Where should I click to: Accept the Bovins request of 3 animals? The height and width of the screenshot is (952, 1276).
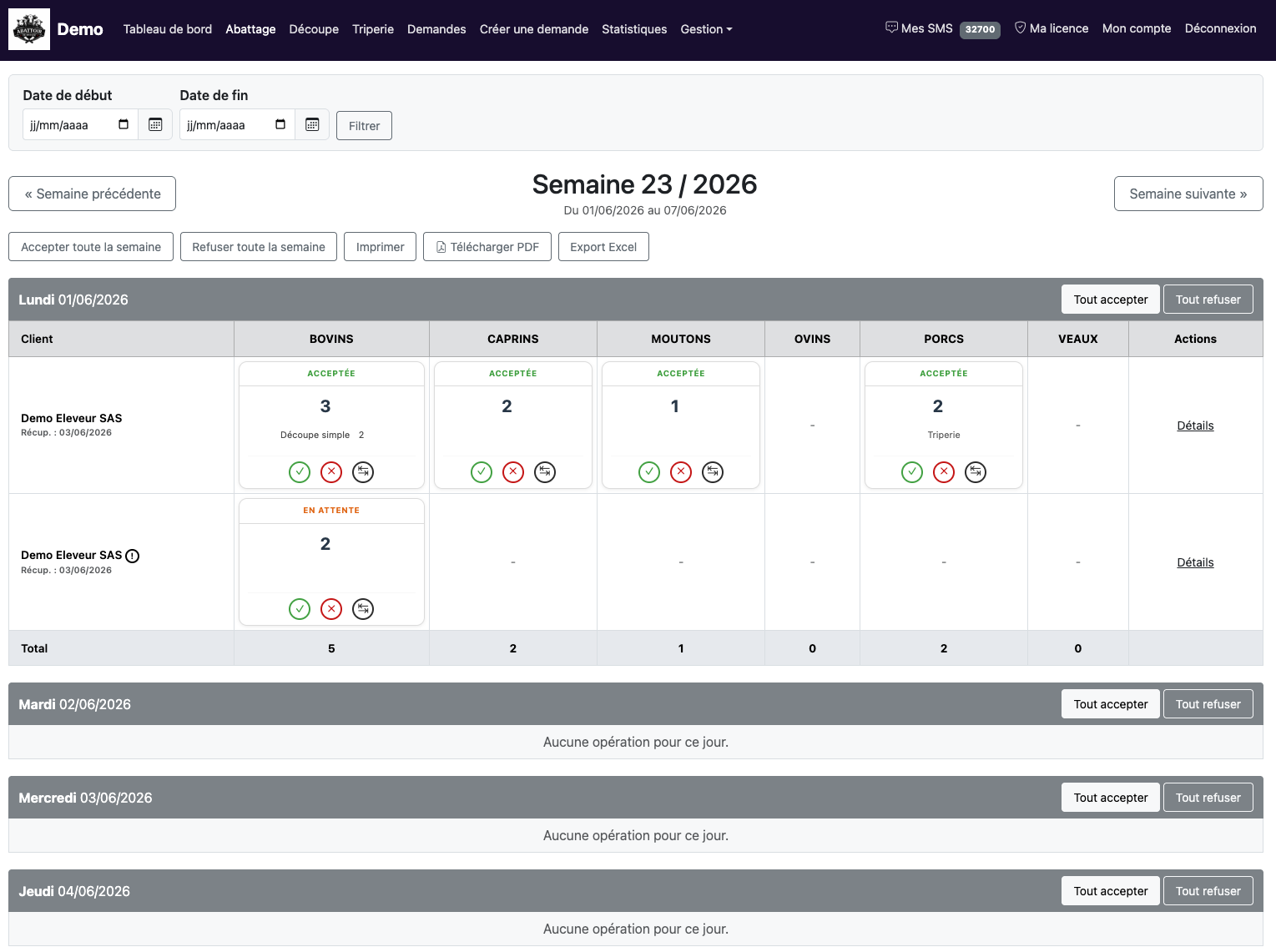click(300, 472)
